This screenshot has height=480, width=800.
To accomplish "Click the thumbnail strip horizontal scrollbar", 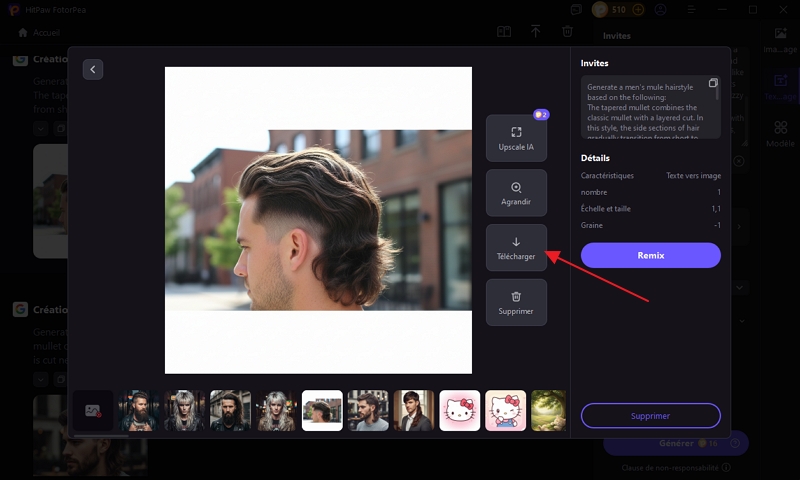I will coord(100,436).
